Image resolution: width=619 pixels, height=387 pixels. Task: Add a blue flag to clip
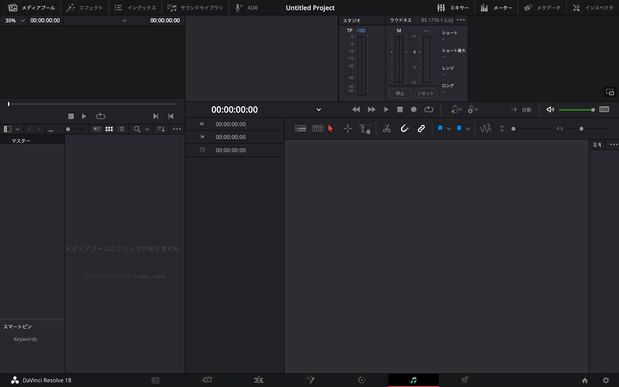[x=440, y=128]
